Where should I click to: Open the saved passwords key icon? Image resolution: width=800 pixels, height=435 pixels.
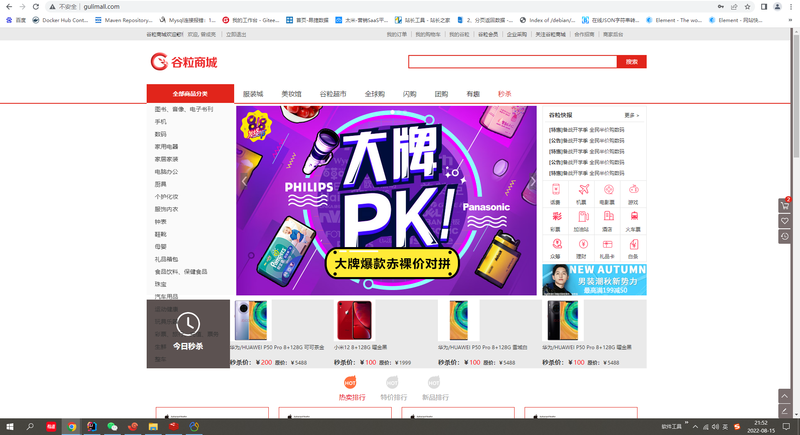point(720,7)
